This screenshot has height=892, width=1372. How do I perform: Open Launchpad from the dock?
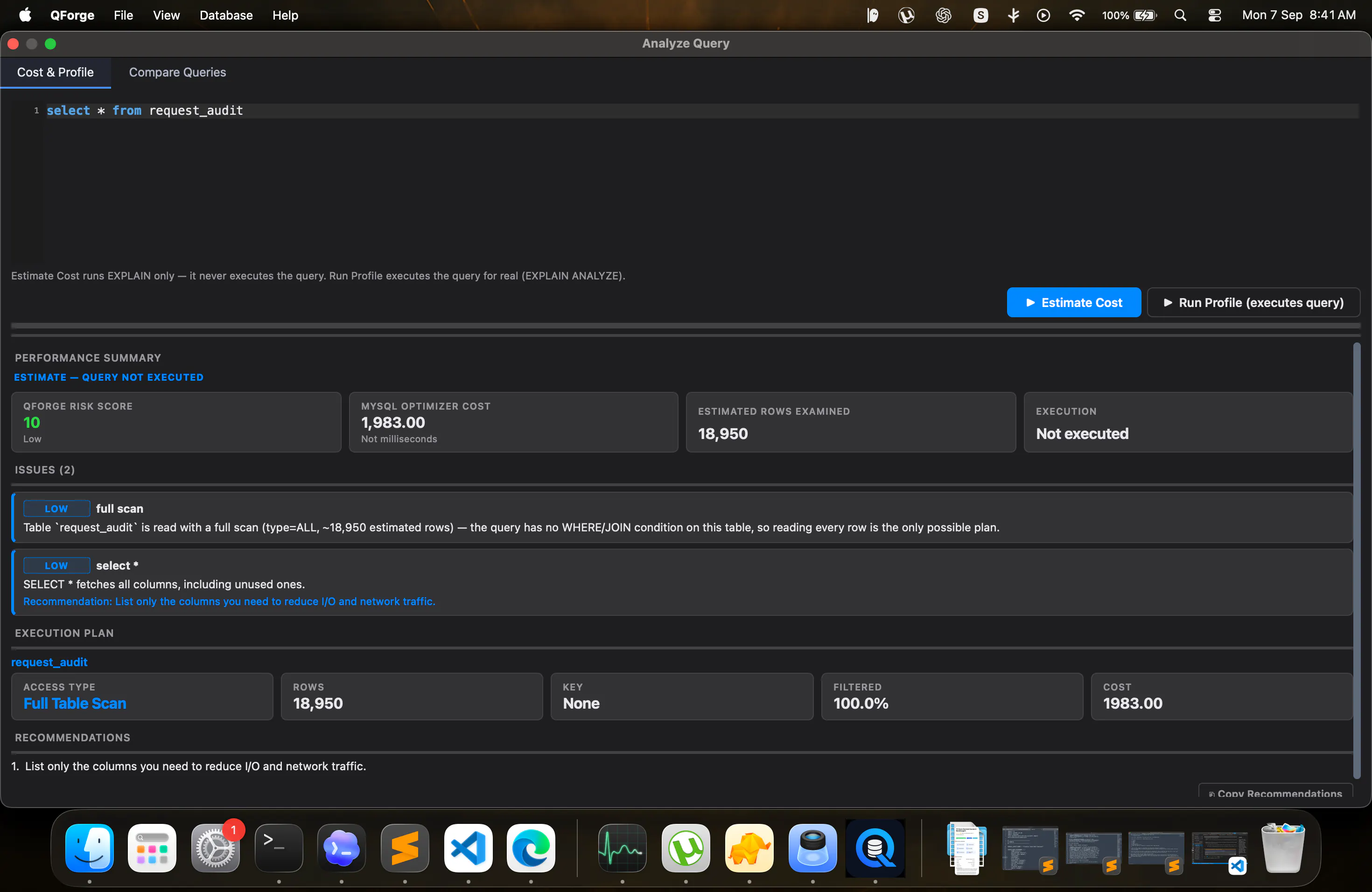152,848
